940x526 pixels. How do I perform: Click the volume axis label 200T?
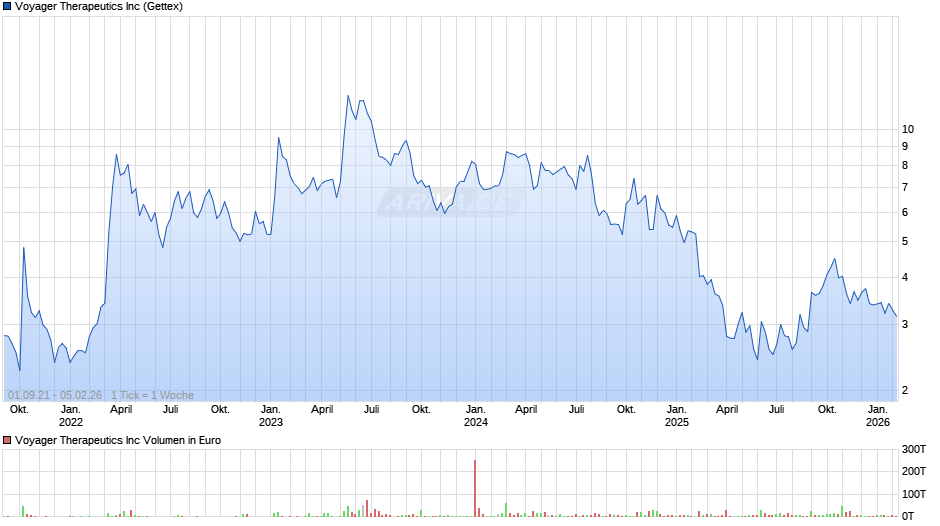(x=914, y=471)
